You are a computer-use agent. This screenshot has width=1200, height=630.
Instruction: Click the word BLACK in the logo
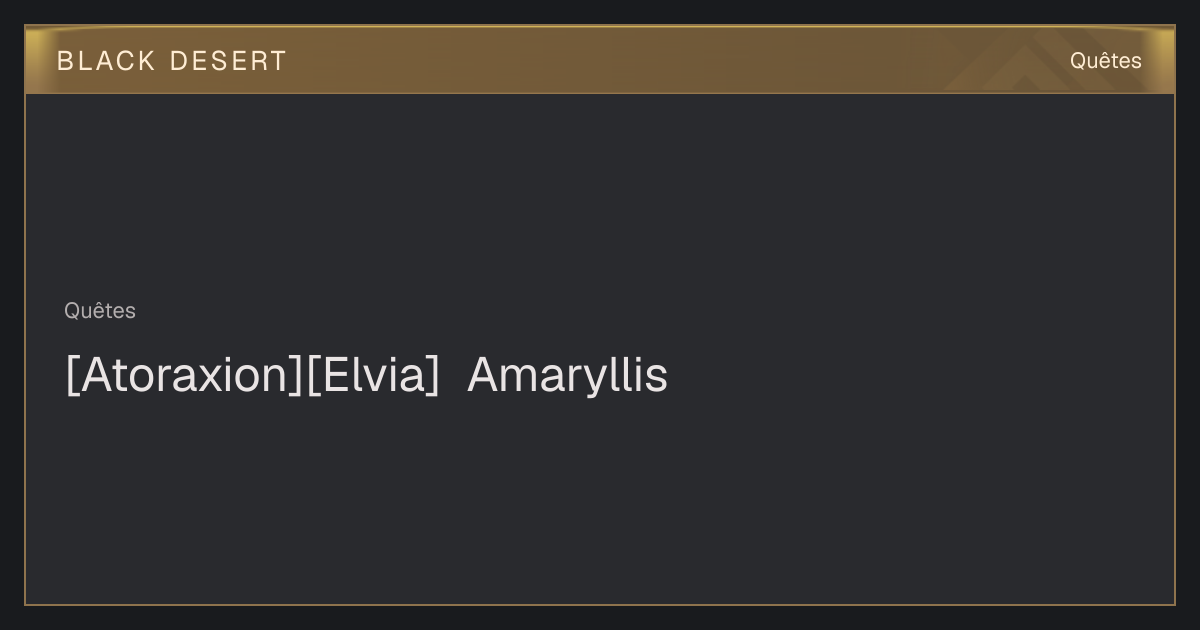(x=106, y=61)
